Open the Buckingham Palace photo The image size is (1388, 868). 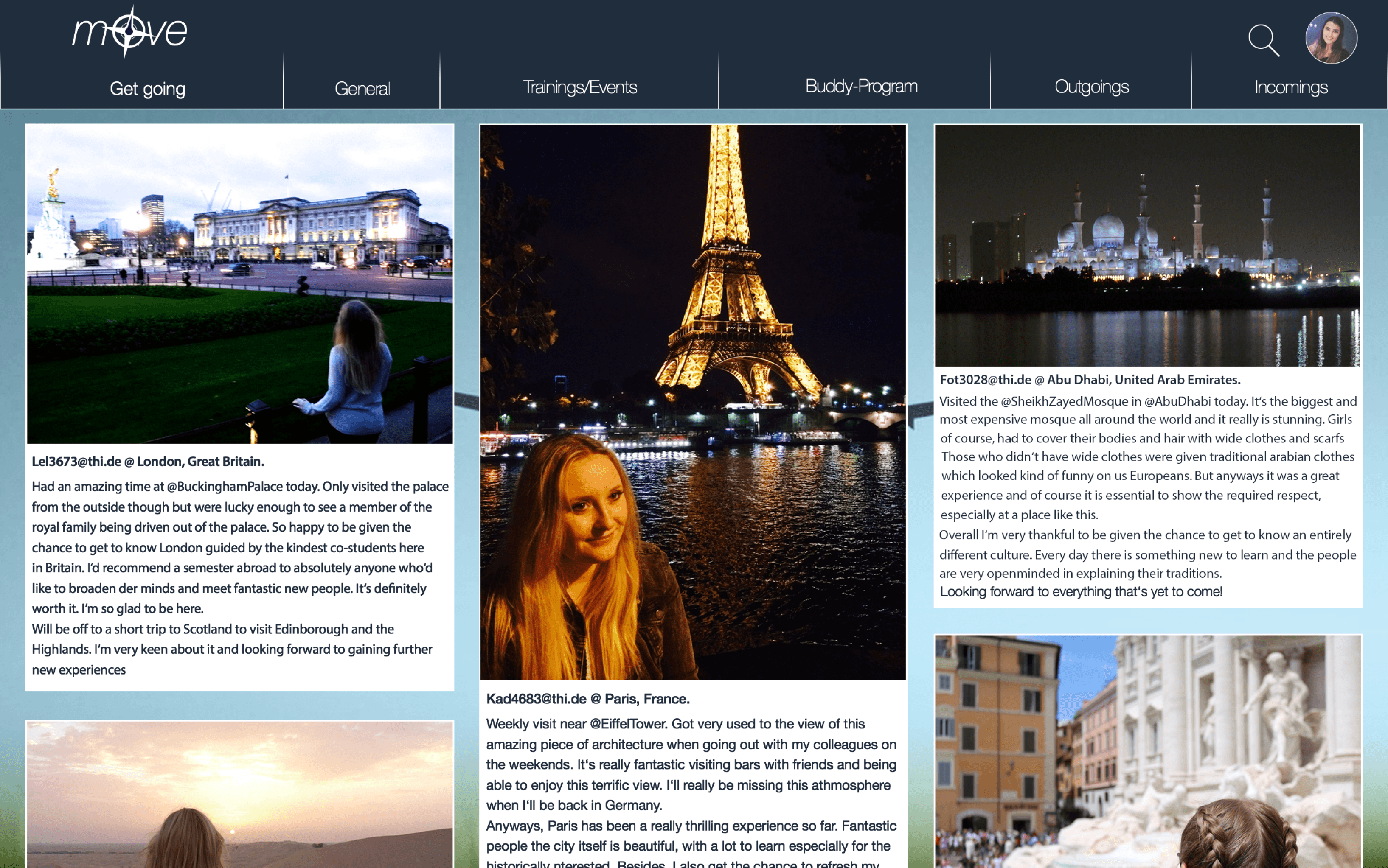pyautogui.click(x=239, y=283)
